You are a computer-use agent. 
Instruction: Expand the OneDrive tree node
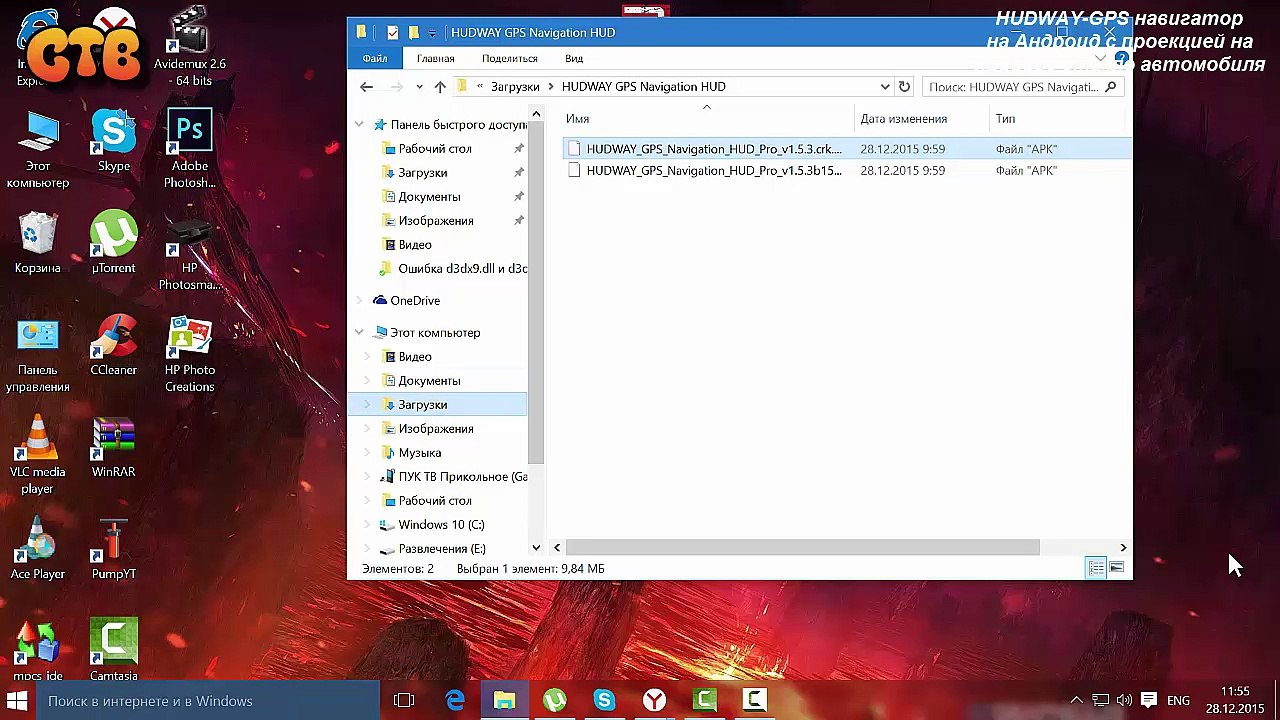360,301
